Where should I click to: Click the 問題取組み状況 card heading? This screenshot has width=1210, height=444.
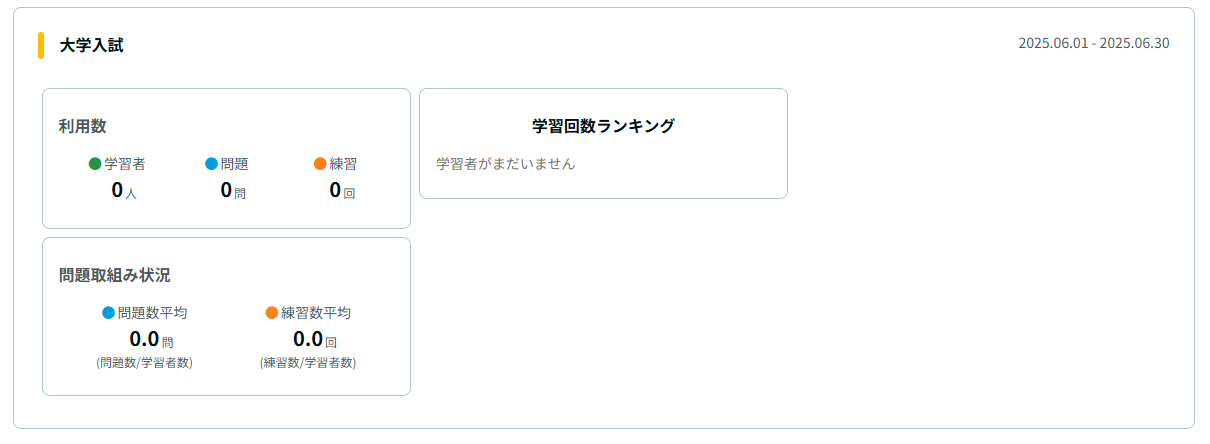click(115, 275)
